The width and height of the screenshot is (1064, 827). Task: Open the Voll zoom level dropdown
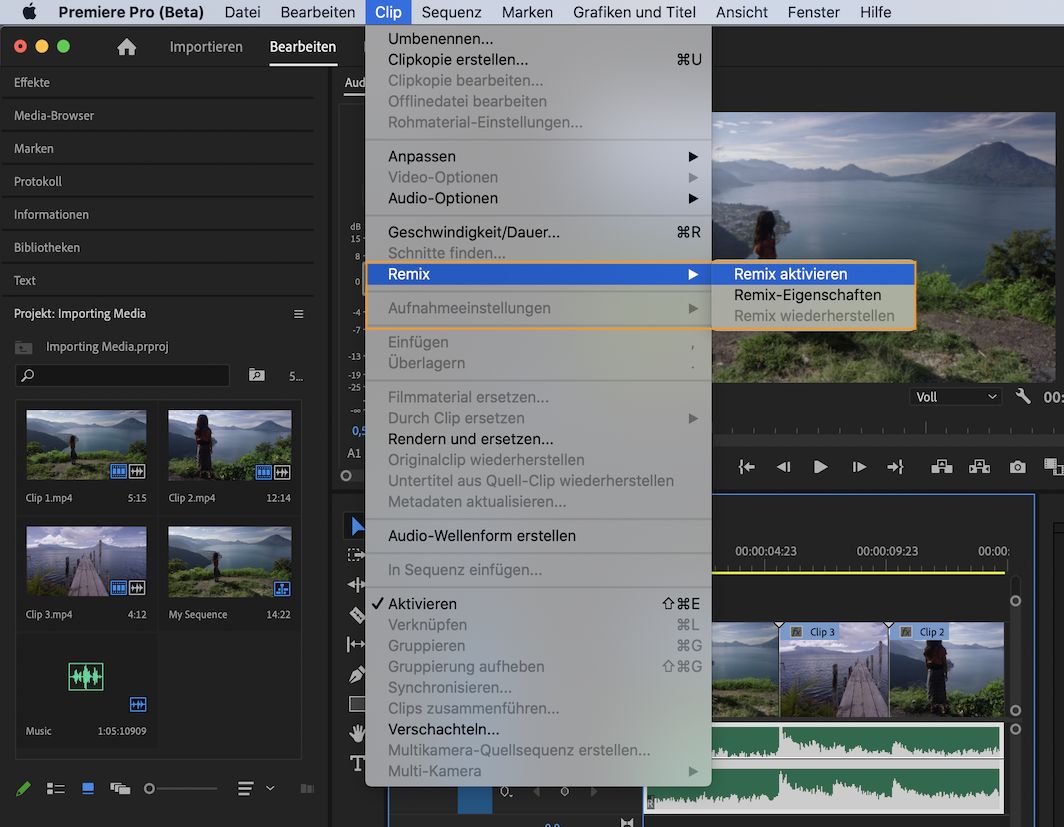(954, 396)
